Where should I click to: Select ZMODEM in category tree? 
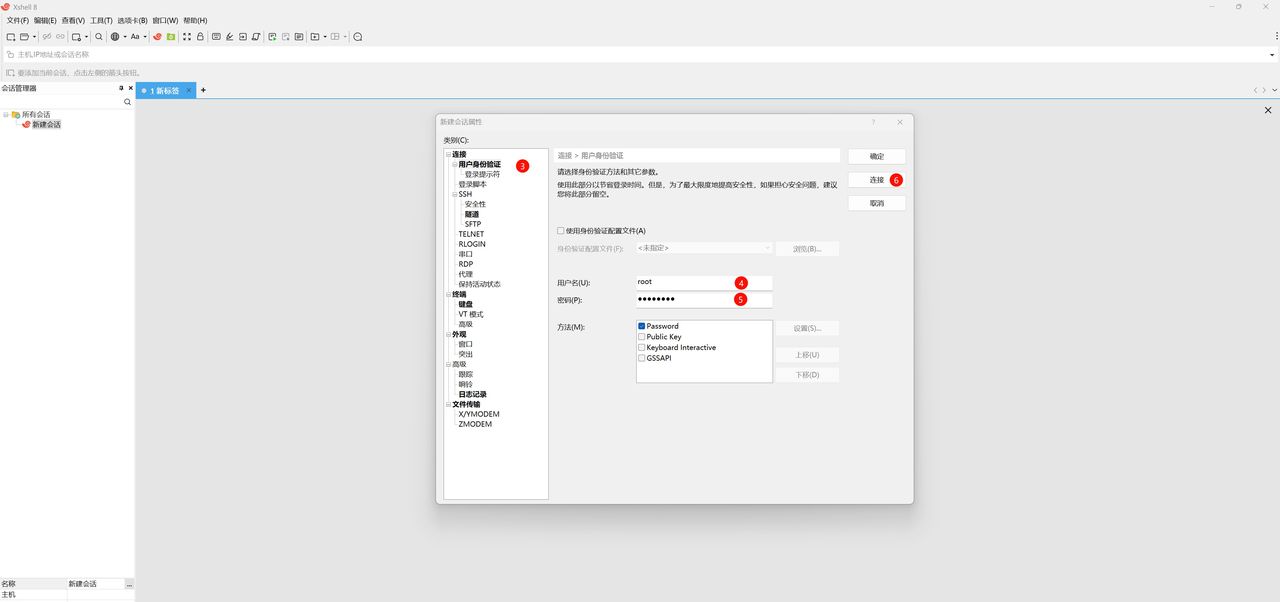click(475, 424)
